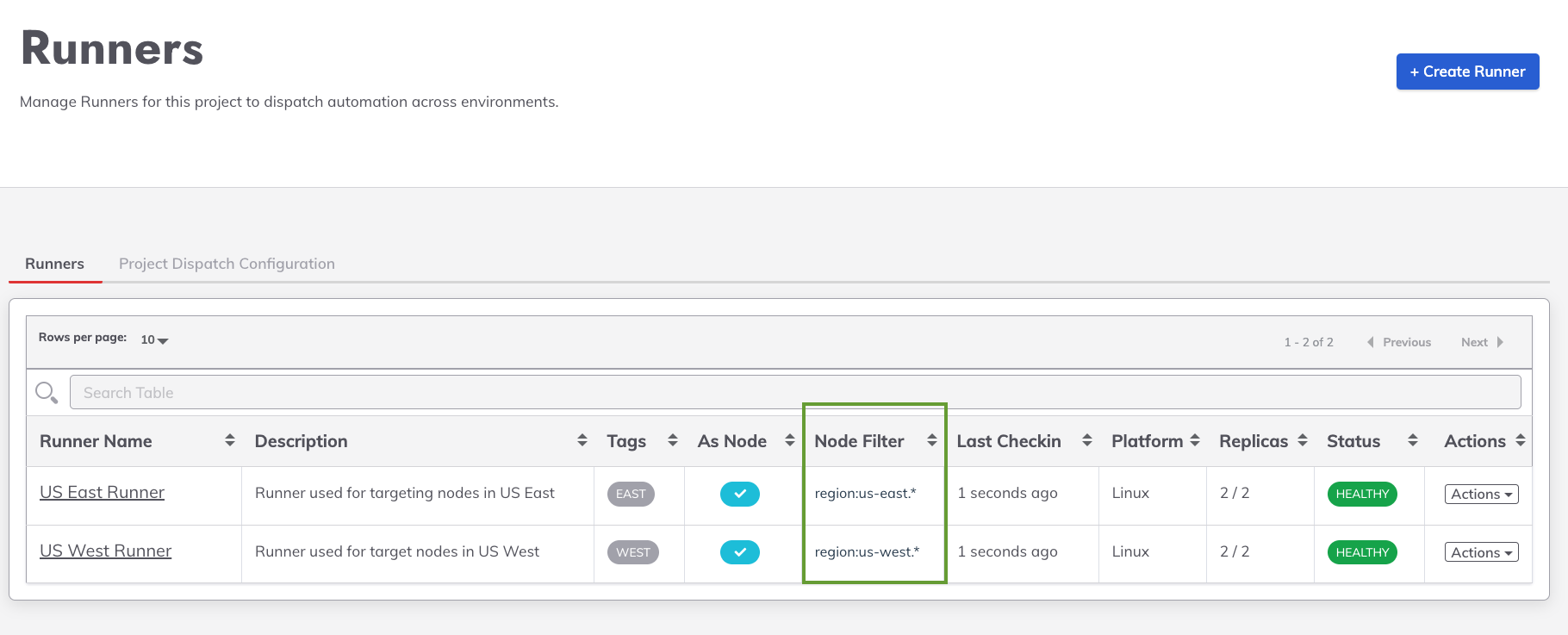Image resolution: width=1568 pixels, height=635 pixels.
Task: Toggle As Node for US East Runner
Action: point(739,494)
